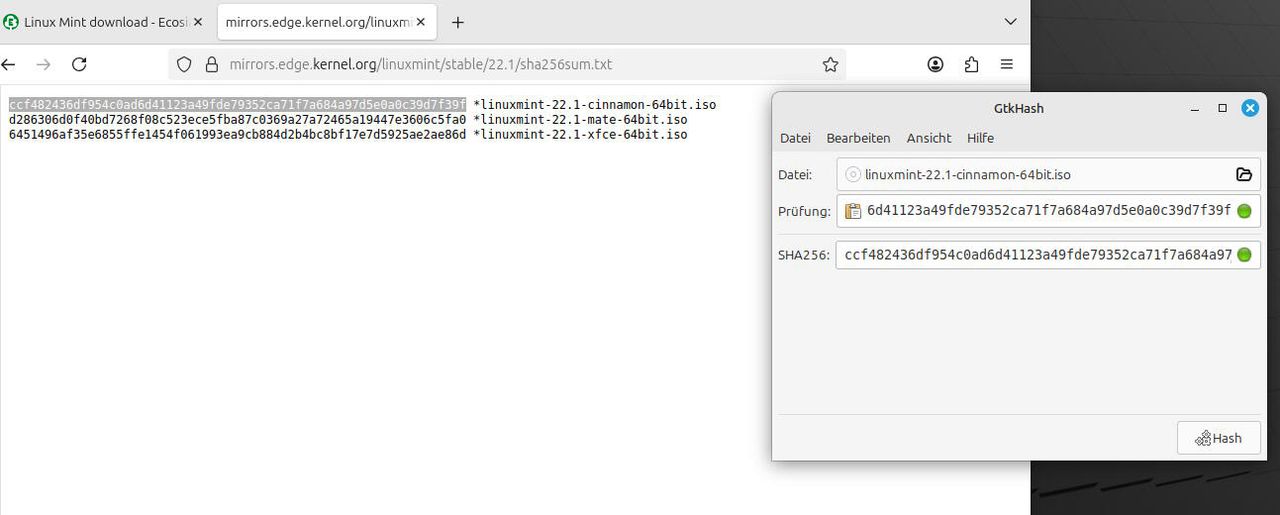Show site security padlock info
1280x515 pixels.
coord(211,64)
